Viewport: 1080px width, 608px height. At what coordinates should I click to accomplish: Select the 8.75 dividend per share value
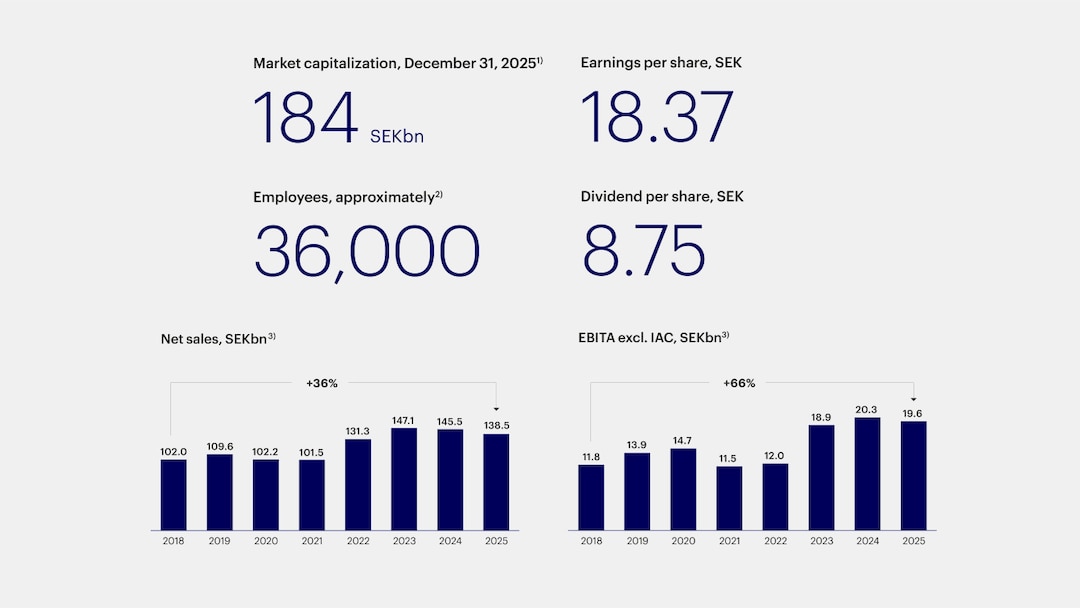coord(644,251)
